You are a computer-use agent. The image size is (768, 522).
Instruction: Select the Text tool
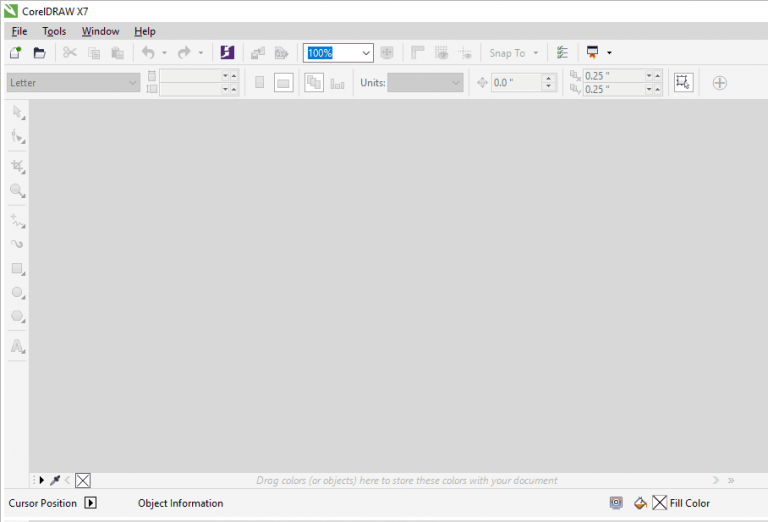tap(18, 346)
